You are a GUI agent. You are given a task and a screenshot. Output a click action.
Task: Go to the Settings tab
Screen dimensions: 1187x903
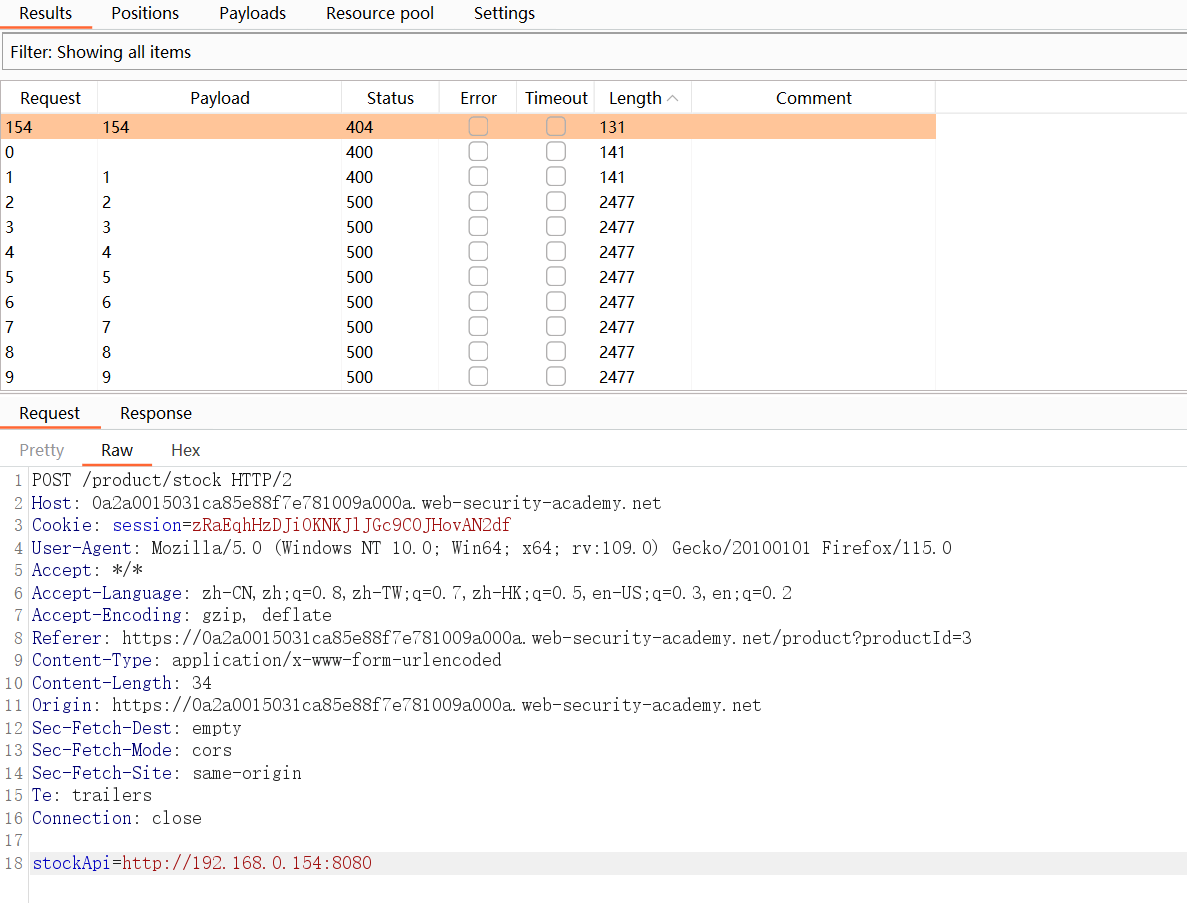[x=504, y=13]
